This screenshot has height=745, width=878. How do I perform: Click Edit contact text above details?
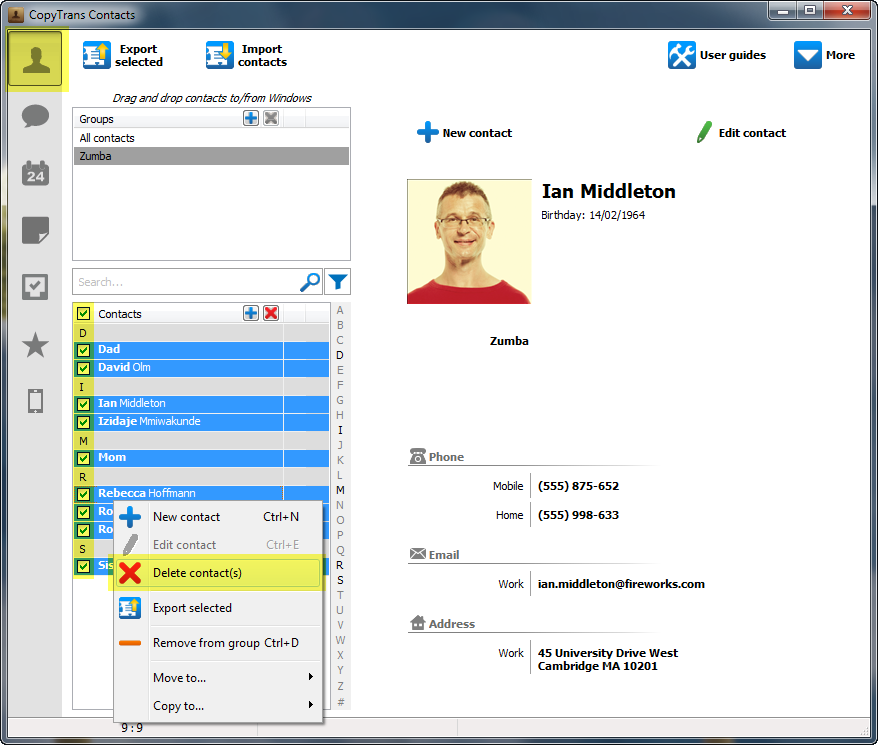[752, 133]
